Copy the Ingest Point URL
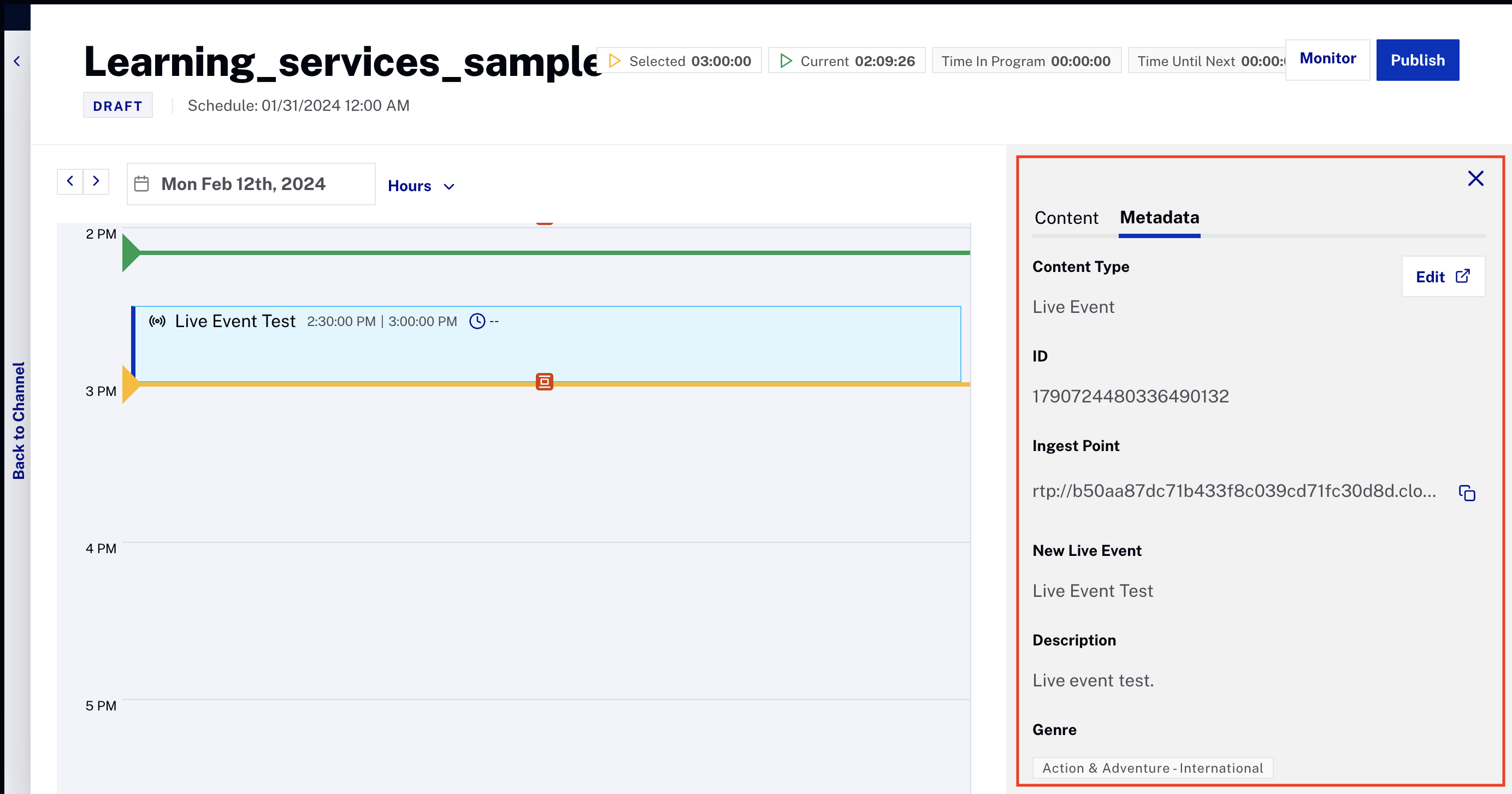The width and height of the screenshot is (1512, 794). [x=1467, y=493]
